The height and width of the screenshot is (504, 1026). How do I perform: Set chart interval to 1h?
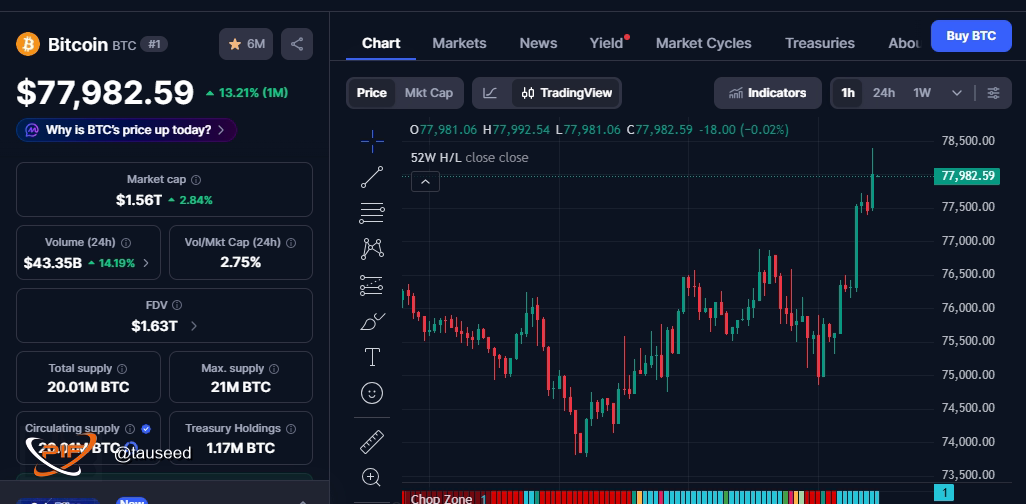848,93
